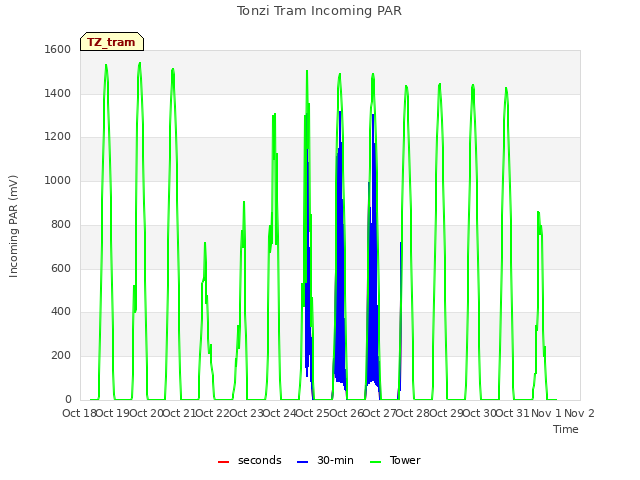640x480 pixels.
Task: Toggle the 30-min legend entry
Action: 325,460
